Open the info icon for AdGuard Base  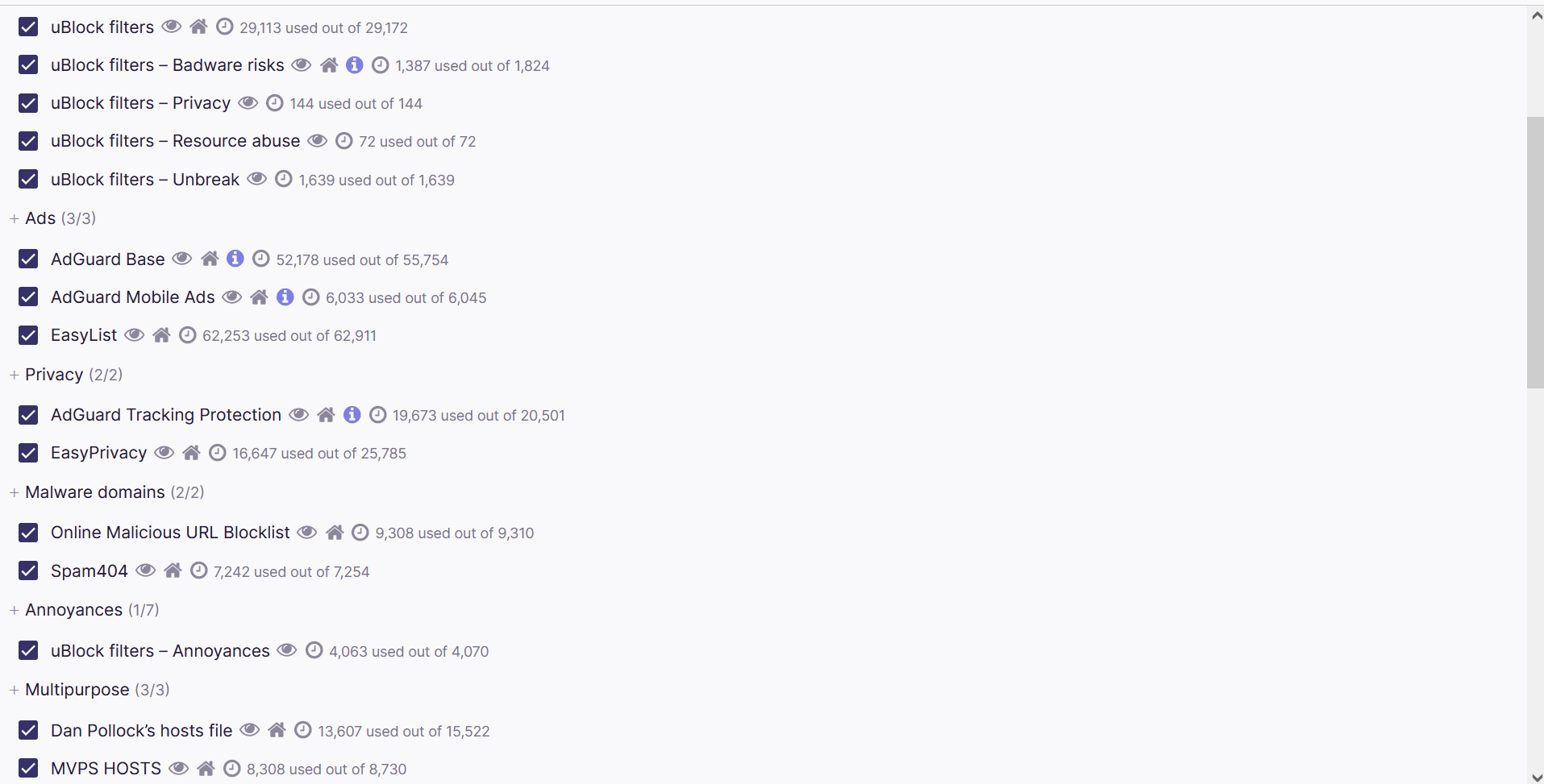[234, 259]
